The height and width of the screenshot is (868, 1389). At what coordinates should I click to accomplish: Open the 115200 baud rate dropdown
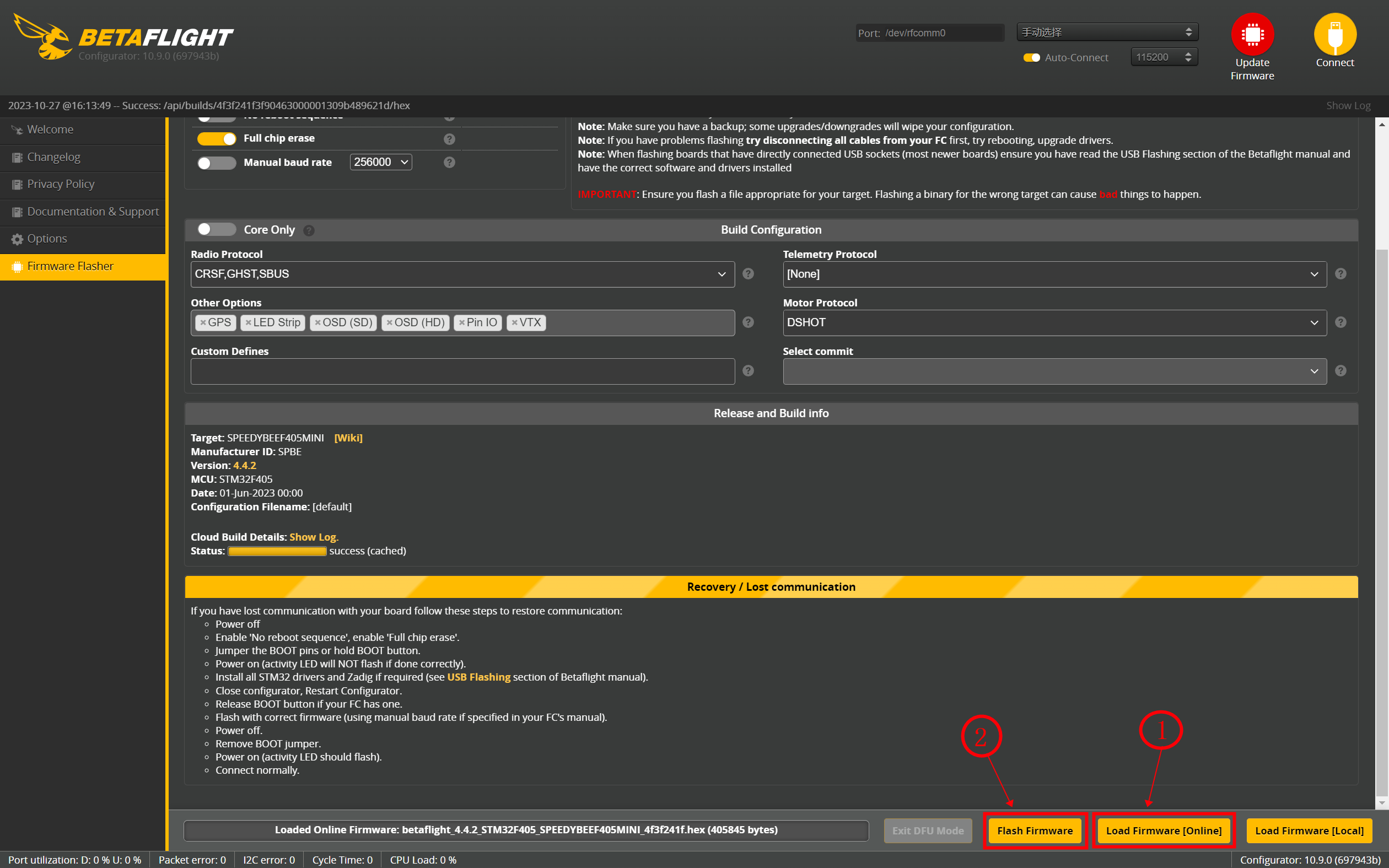1164,57
